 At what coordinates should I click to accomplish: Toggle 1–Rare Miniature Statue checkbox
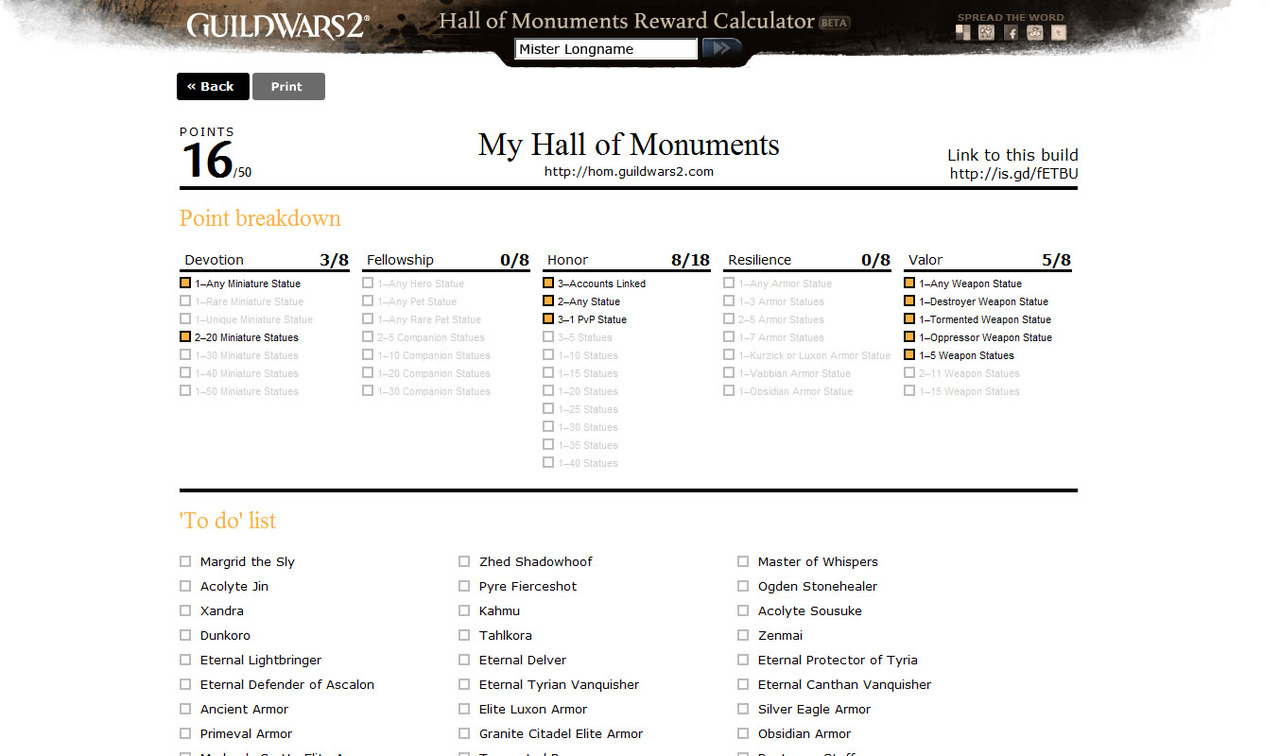pos(185,301)
